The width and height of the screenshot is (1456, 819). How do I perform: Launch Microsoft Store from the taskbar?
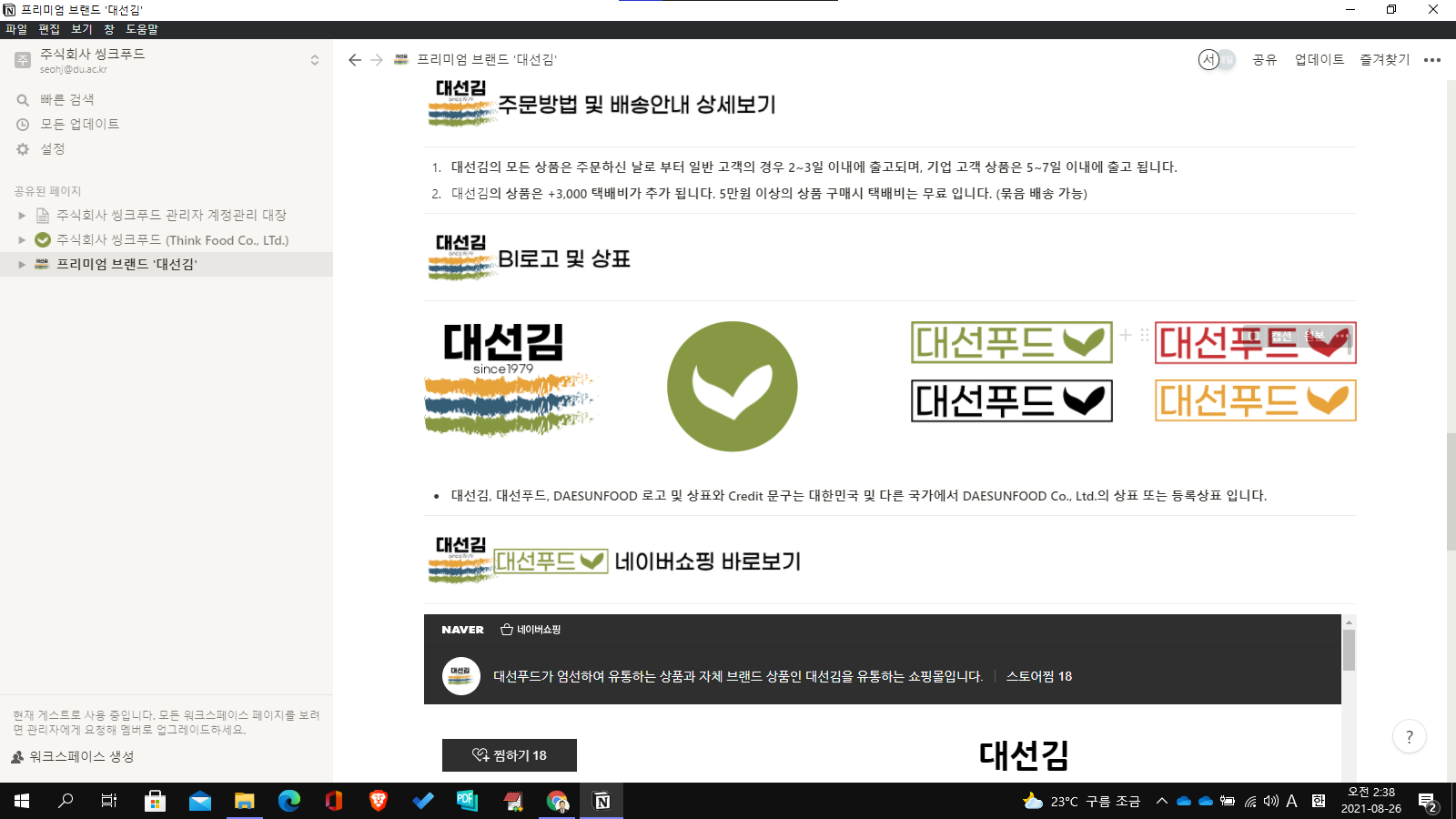(155, 801)
